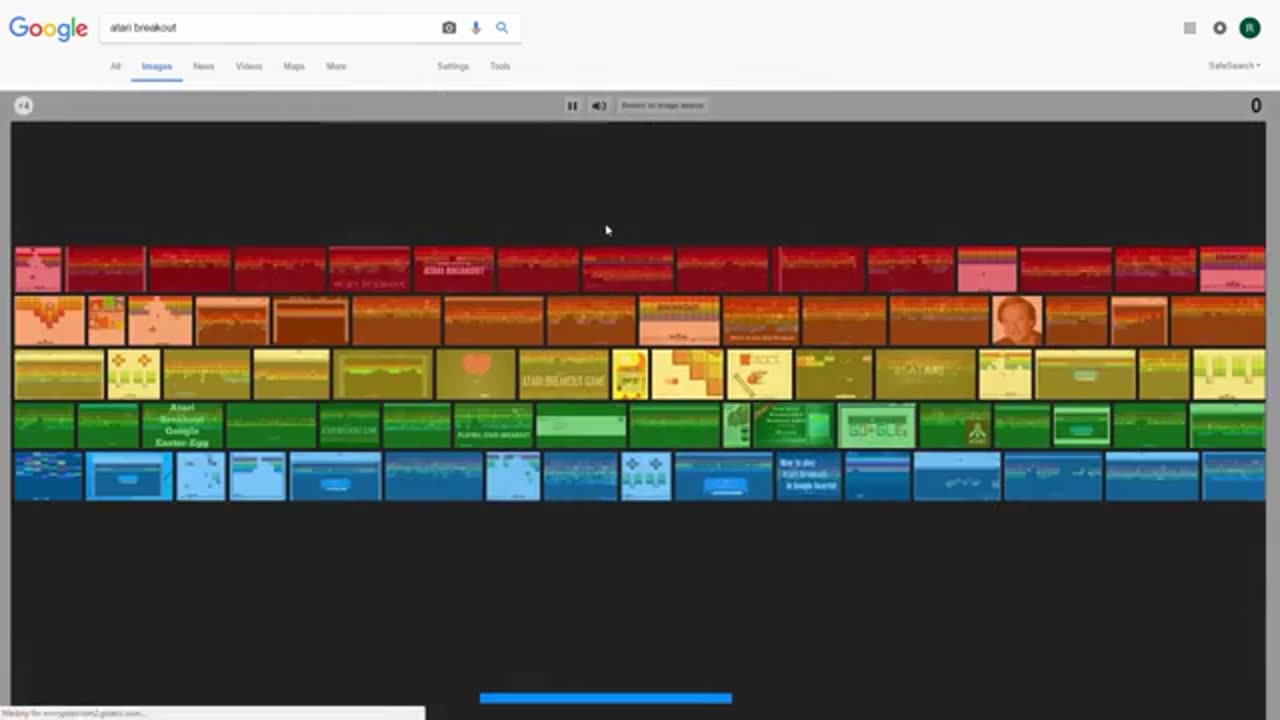Select the Images tab
This screenshot has height=720, width=1280.
(157, 66)
